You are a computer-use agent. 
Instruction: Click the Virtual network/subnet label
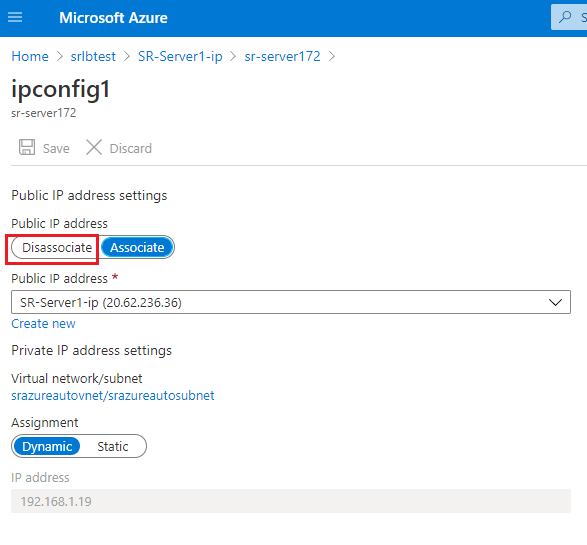click(77, 379)
